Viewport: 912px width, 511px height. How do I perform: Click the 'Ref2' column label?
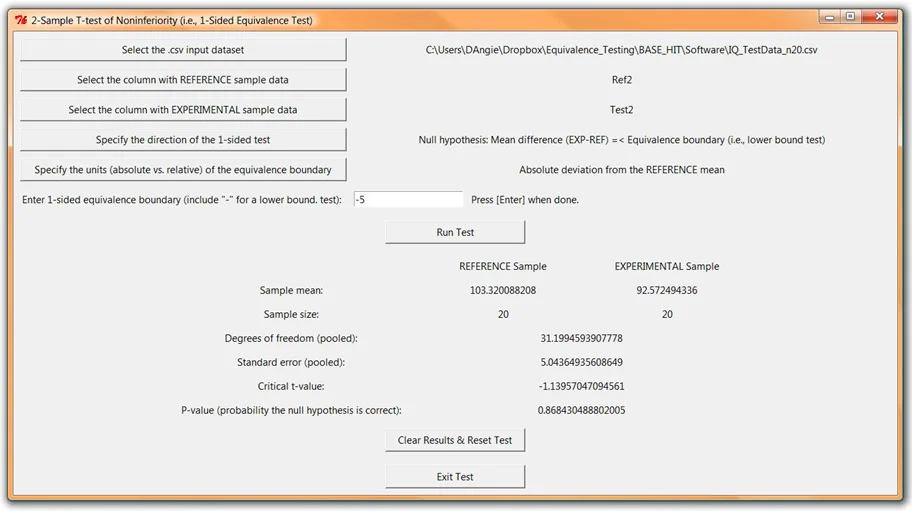tap(622, 80)
